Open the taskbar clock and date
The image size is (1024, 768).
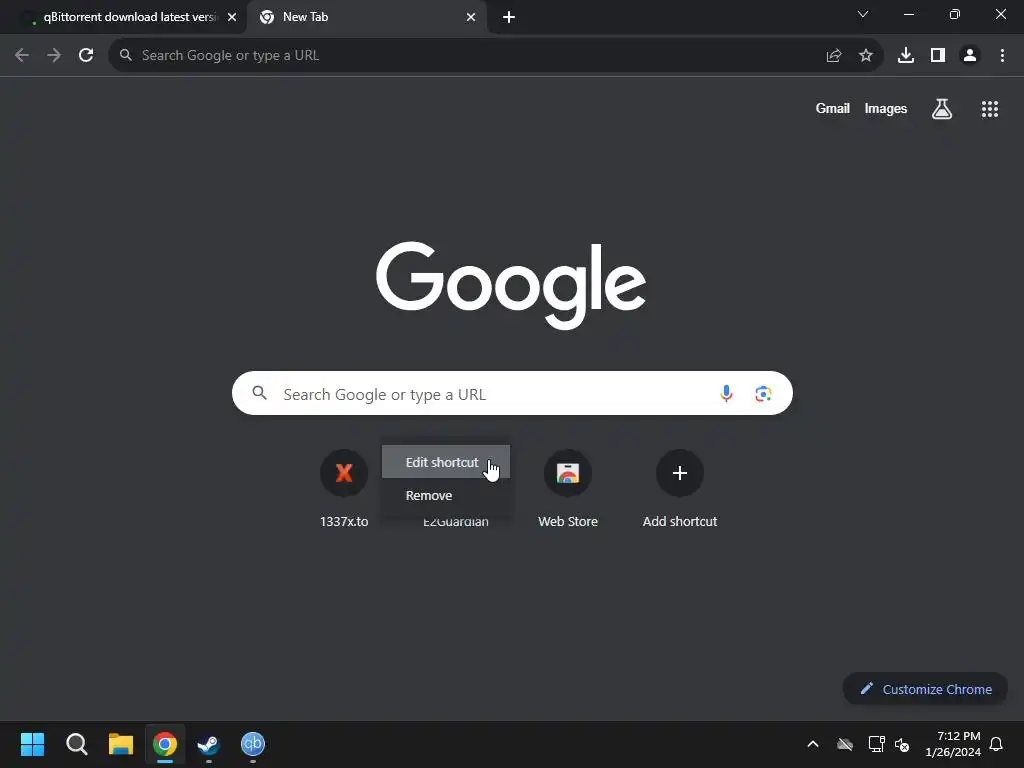click(x=953, y=744)
